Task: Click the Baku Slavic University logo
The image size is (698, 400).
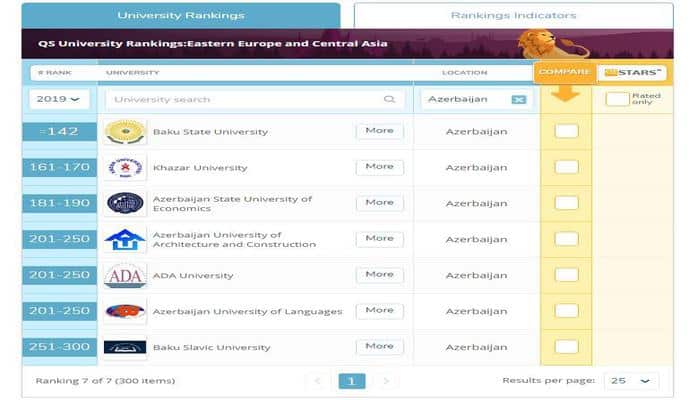Action: (x=125, y=348)
